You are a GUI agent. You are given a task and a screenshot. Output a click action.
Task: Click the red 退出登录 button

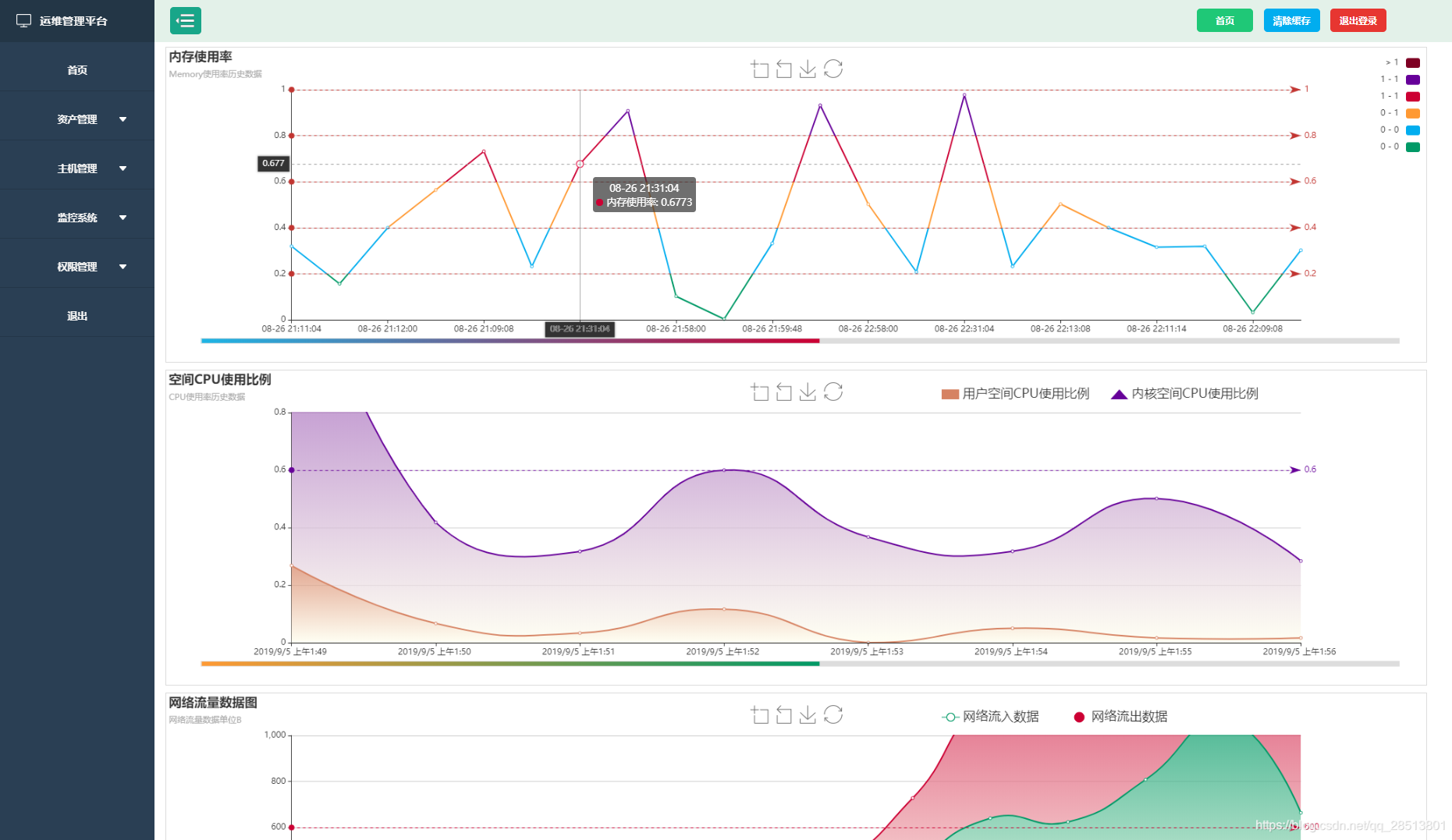pos(1358,21)
